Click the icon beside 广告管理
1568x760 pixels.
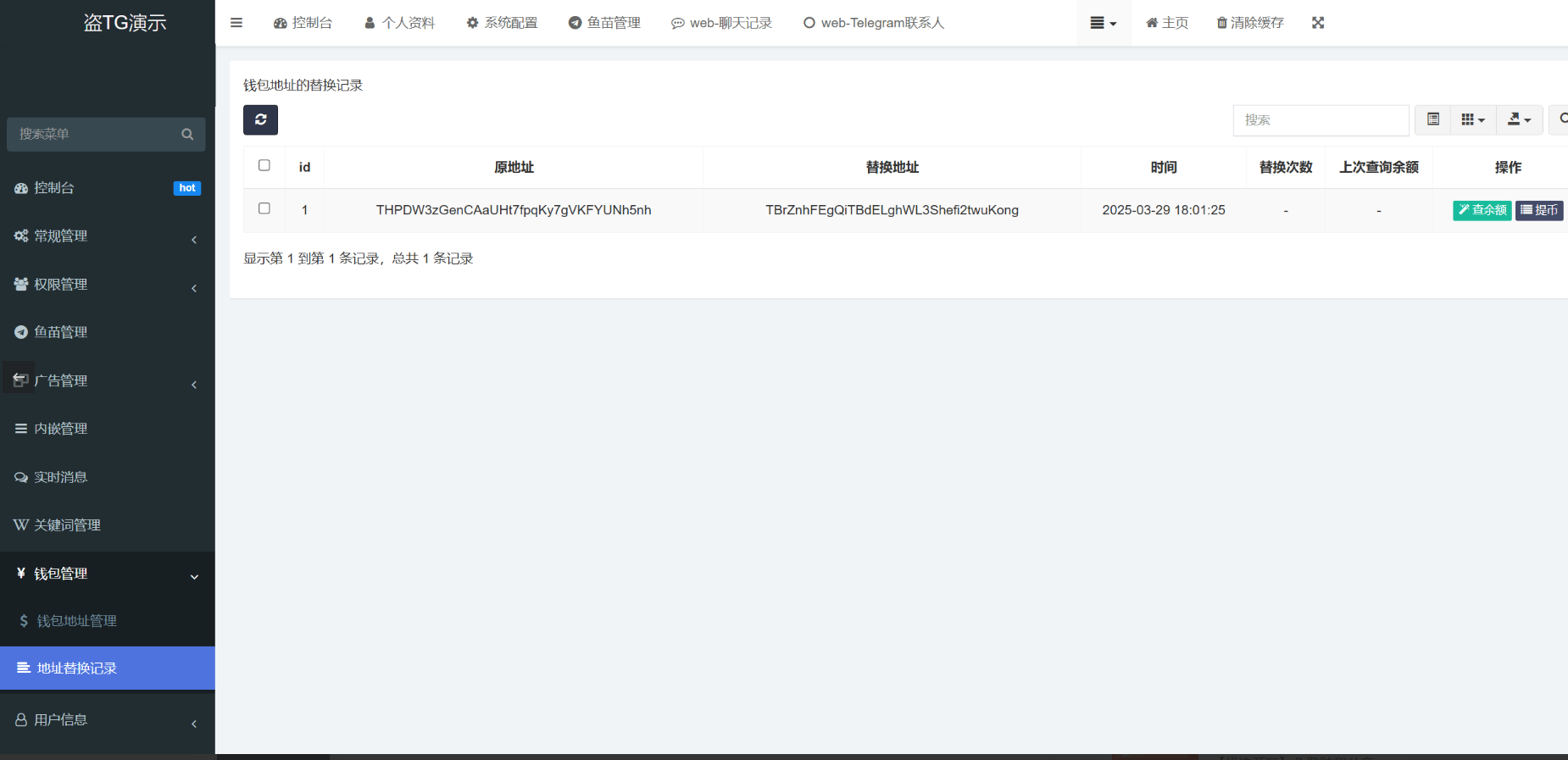click(21, 380)
